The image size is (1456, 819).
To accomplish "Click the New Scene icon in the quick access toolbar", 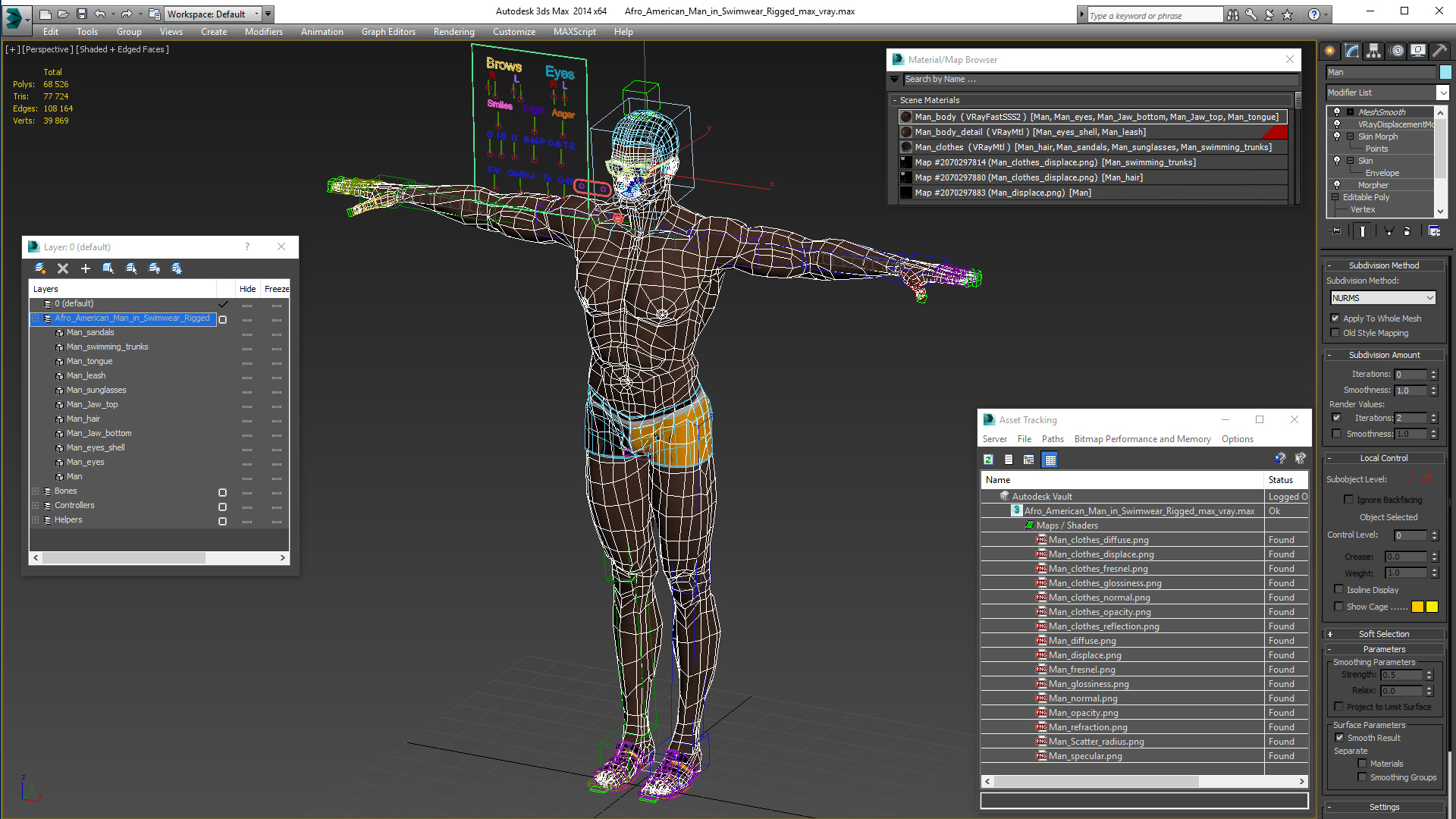I will pyautogui.click(x=45, y=14).
